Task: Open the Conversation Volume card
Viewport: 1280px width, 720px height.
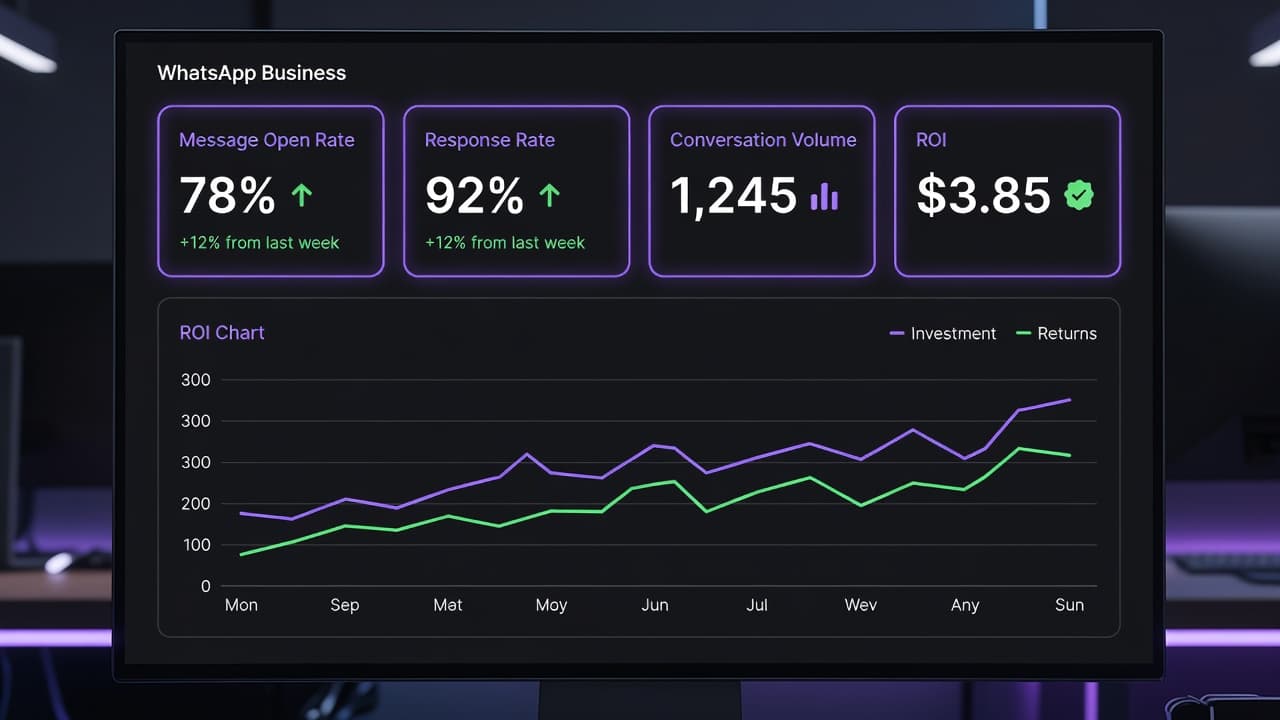Action: coord(762,191)
